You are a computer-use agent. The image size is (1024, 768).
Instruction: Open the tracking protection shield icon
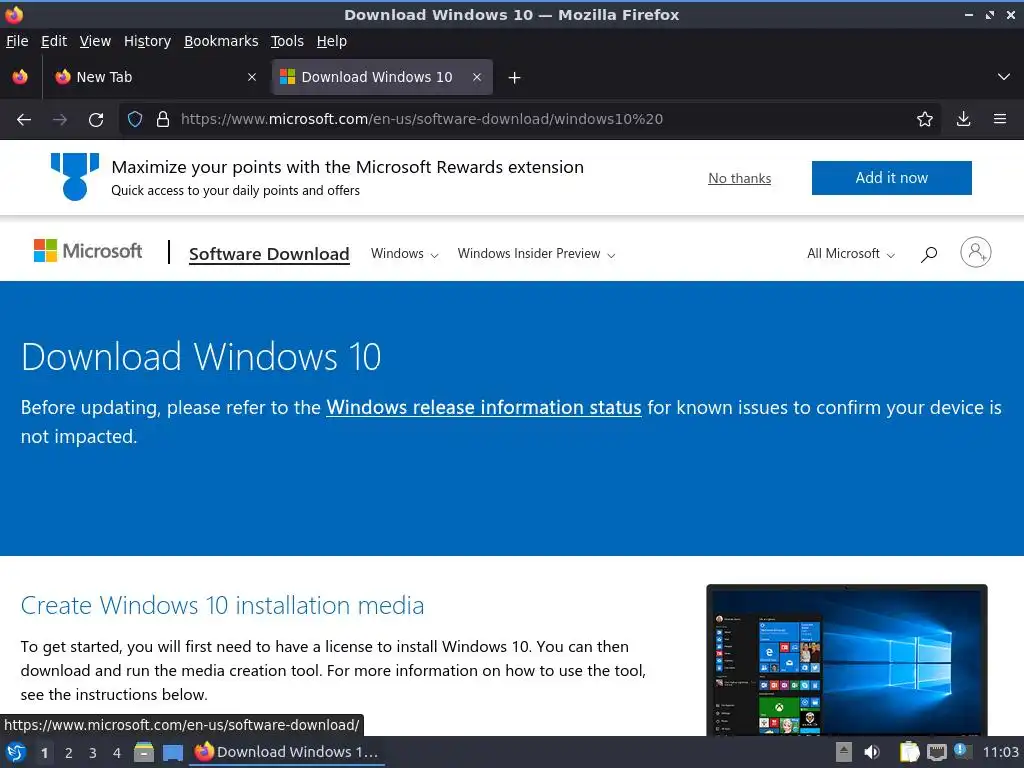click(135, 119)
